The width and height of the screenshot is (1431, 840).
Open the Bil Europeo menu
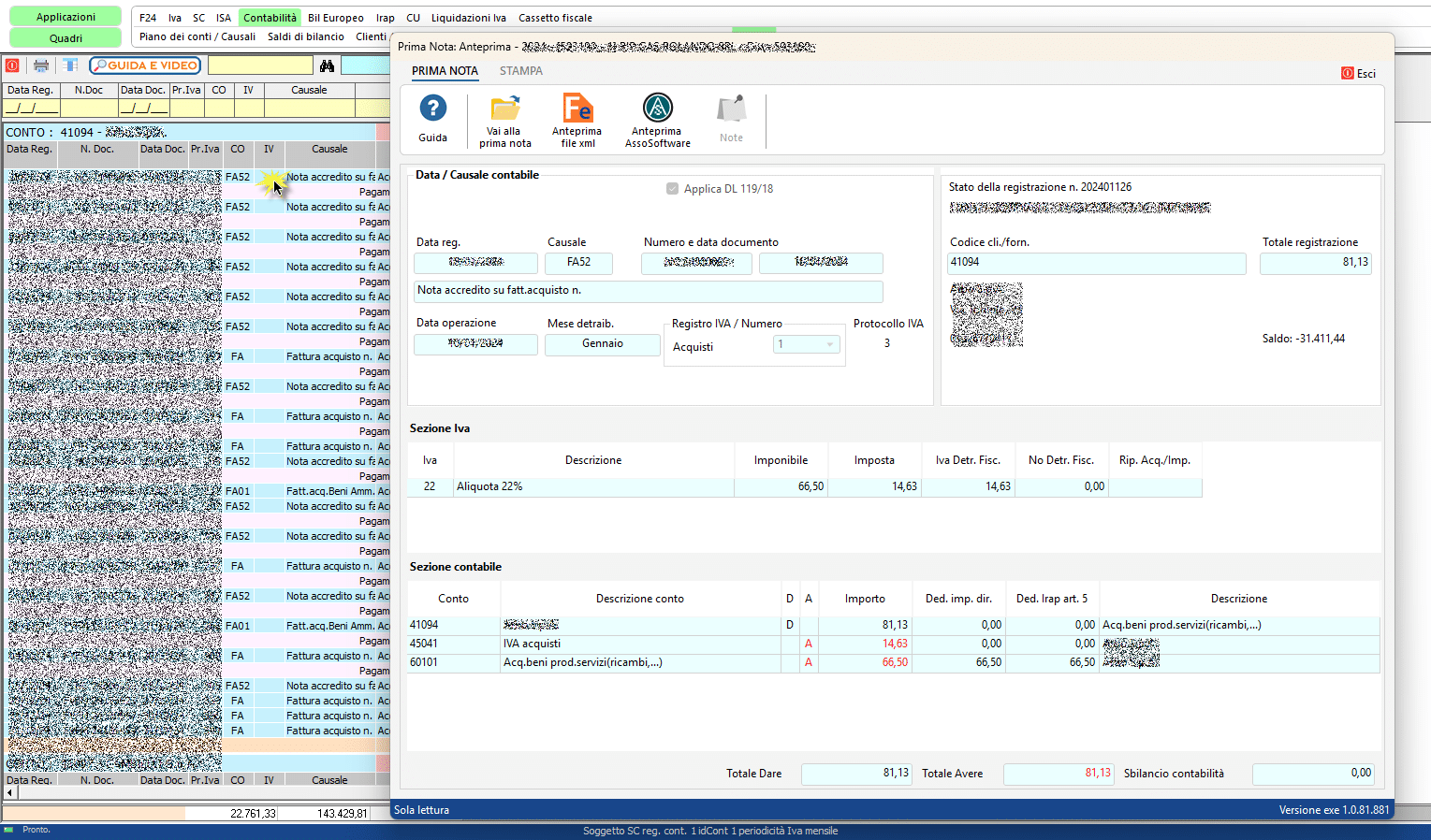(335, 18)
